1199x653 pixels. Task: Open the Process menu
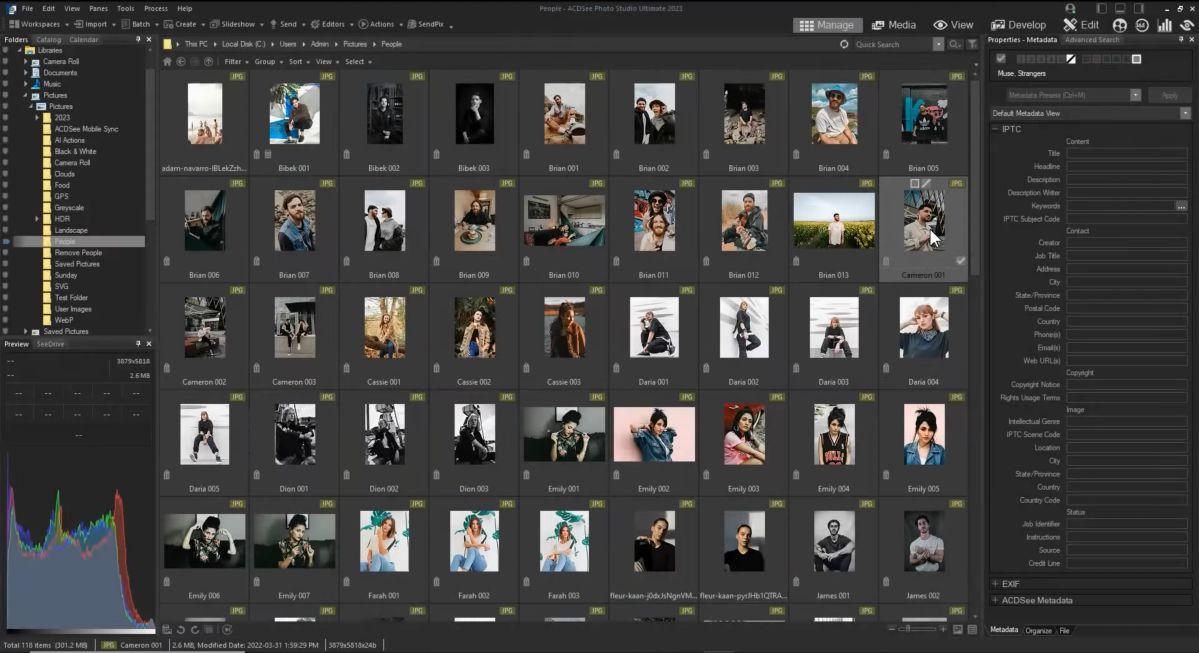tap(156, 8)
